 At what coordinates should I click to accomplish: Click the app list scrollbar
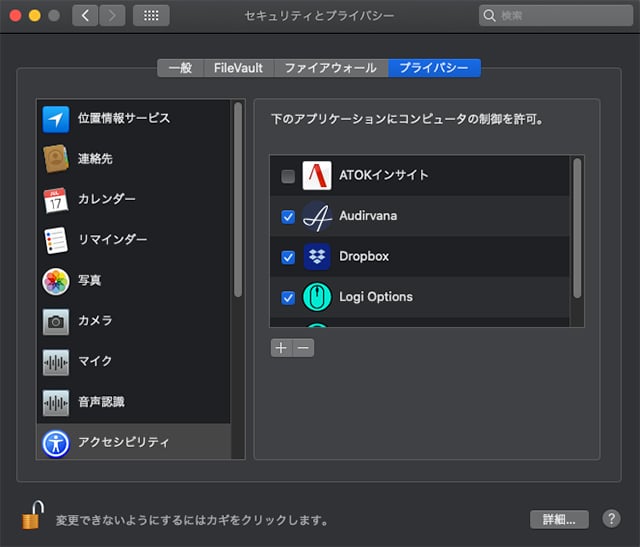[577, 229]
